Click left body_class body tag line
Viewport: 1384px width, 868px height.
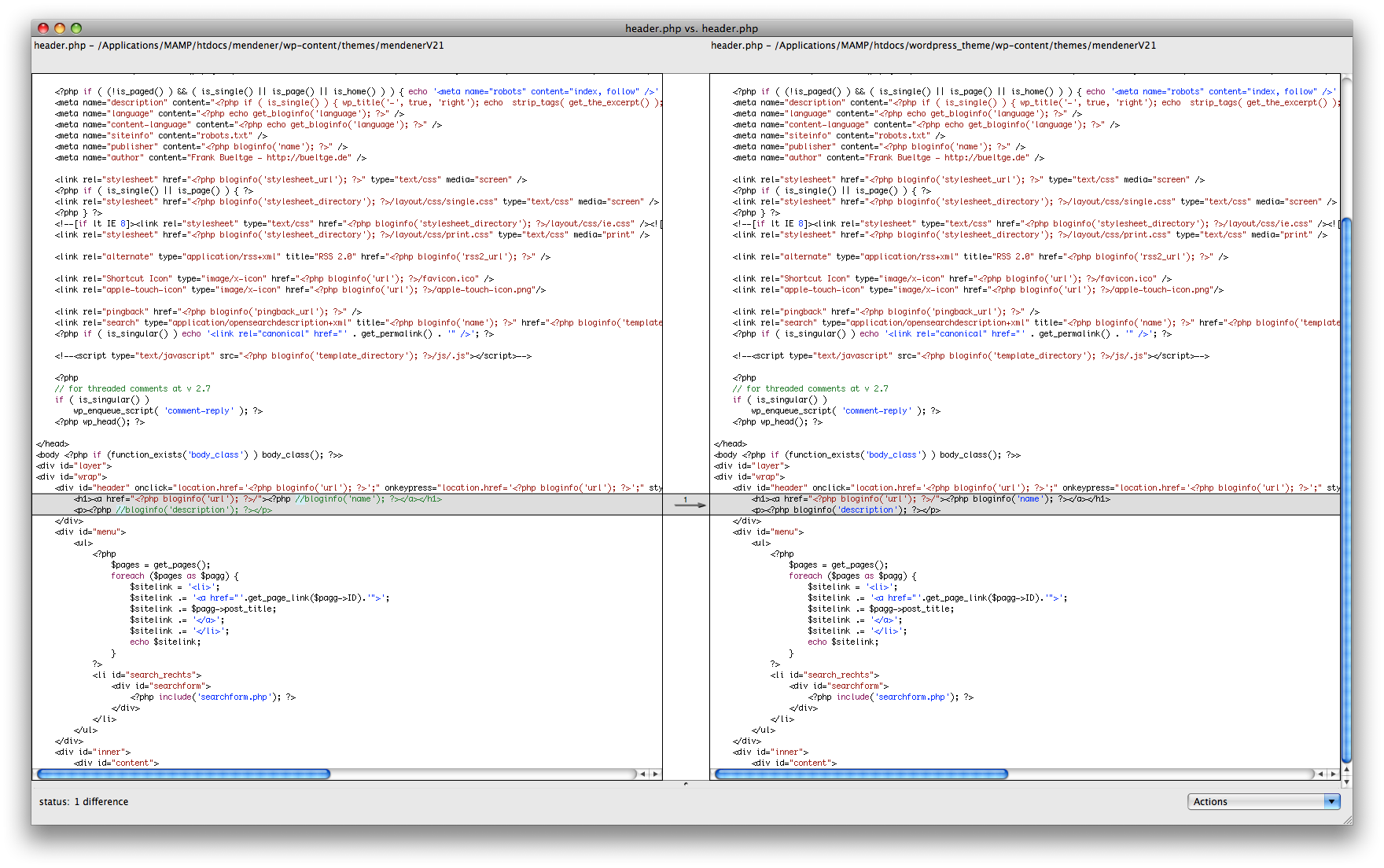190,455
